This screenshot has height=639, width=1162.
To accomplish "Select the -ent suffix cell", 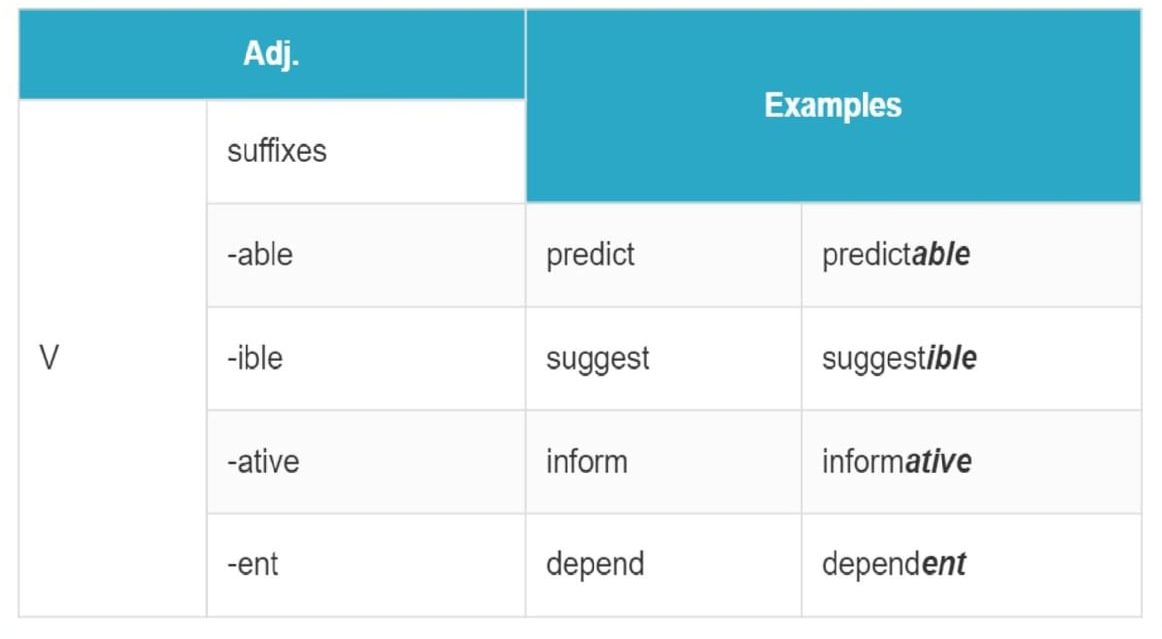I will point(366,565).
